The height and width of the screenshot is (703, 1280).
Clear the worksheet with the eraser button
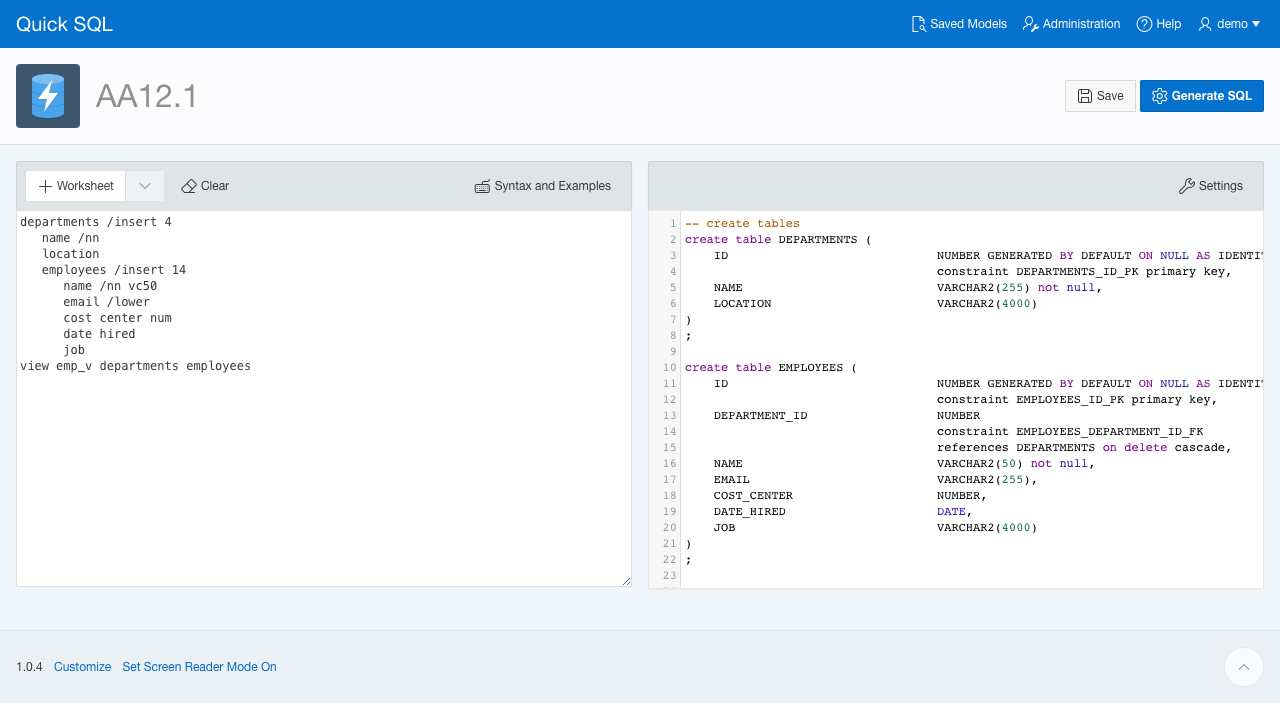coord(205,186)
